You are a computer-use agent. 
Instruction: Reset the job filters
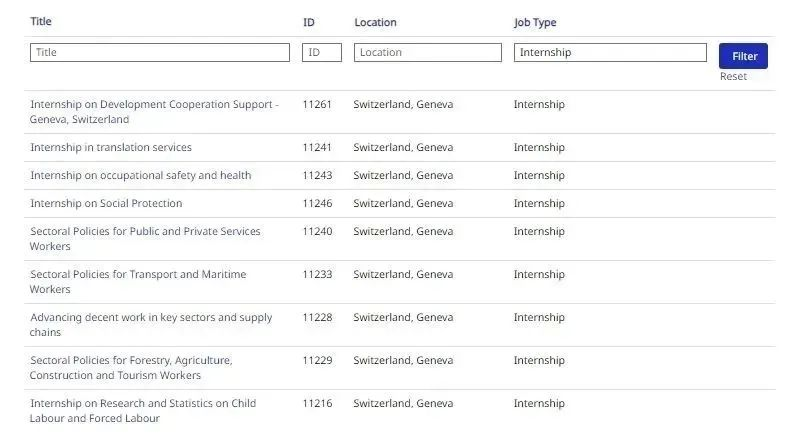tap(733, 77)
